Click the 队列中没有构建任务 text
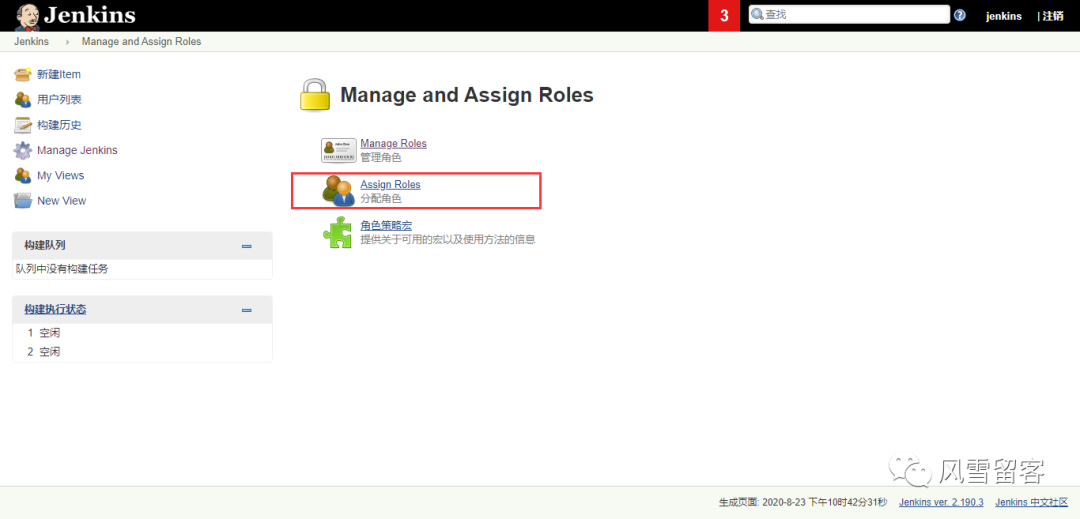The height and width of the screenshot is (519, 1080). click(x=62, y=269)
